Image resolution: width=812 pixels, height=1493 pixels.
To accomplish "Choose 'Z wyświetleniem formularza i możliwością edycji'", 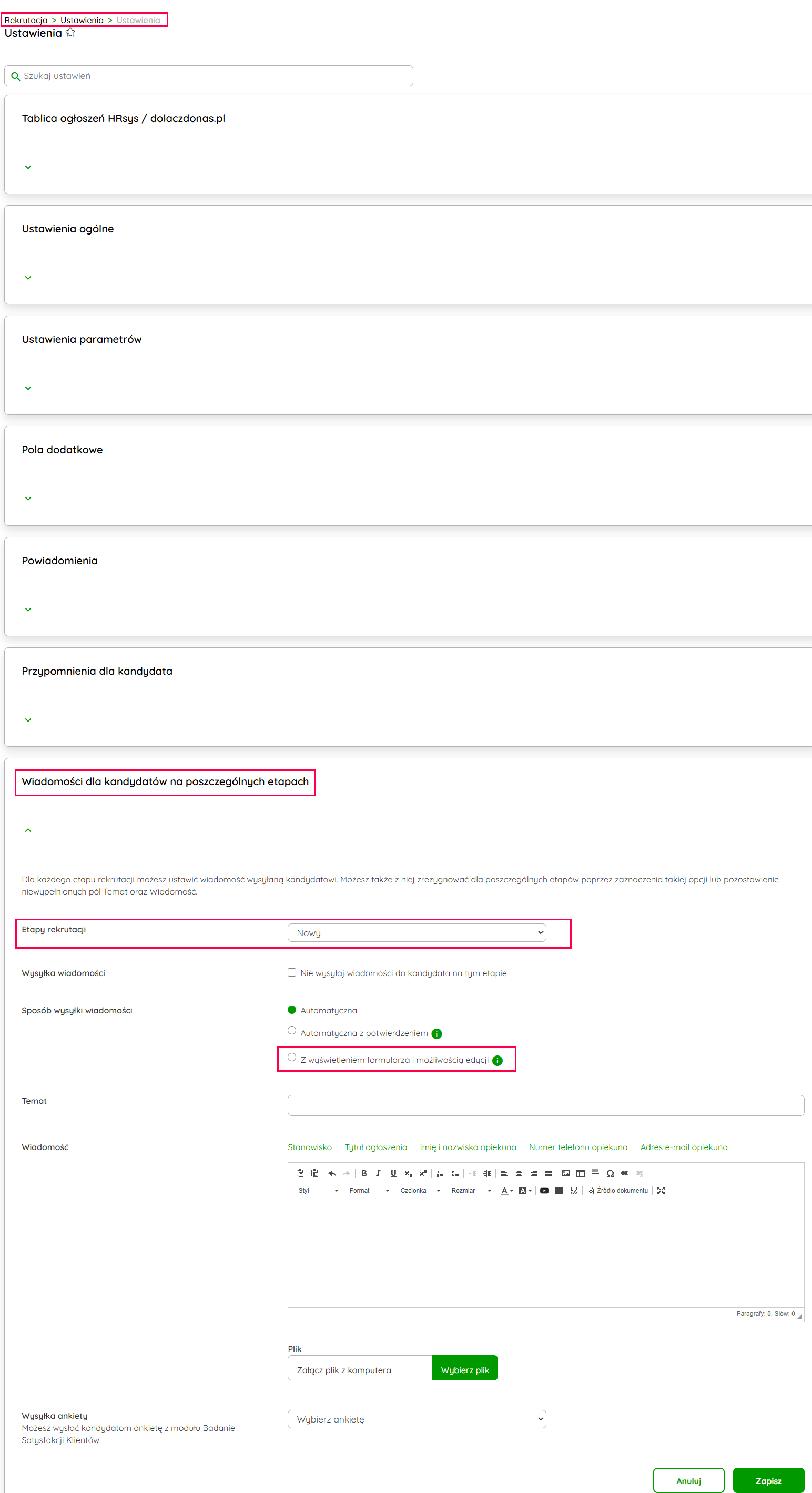I will pyautogui.click(x=292, y=1057).
